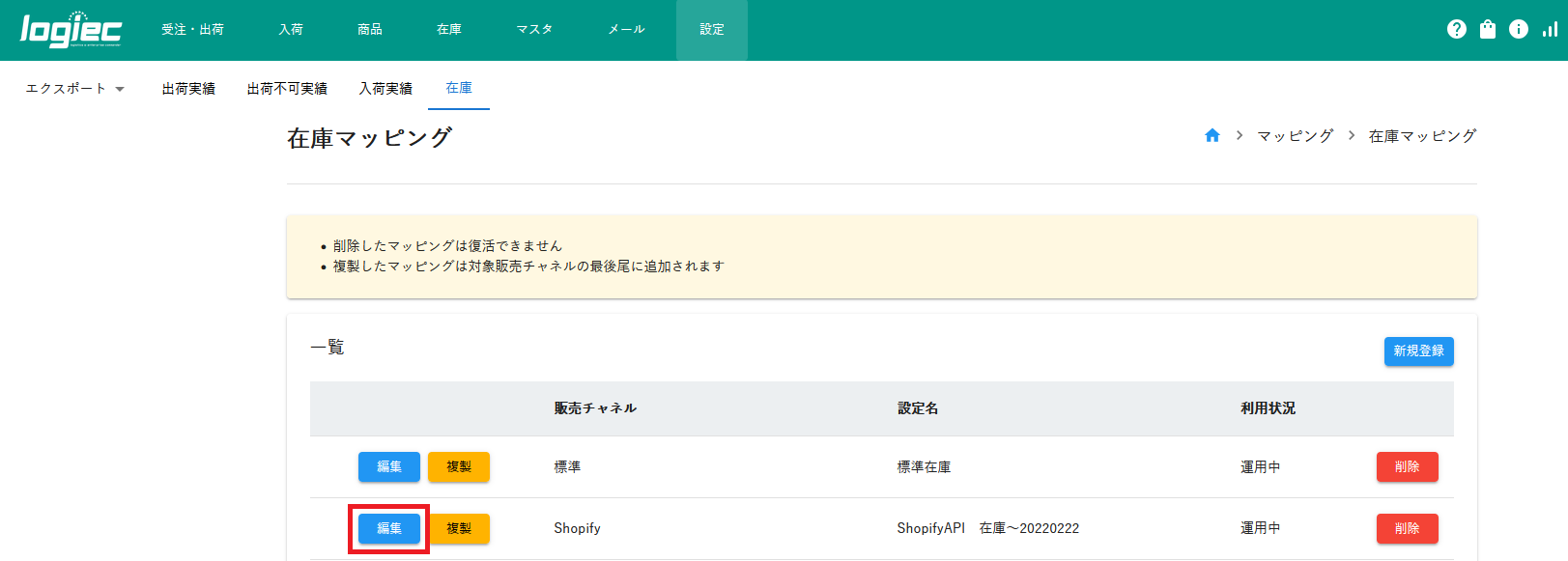The width and height of the screenshot is (1568, 561).
Task: Click the logiec logo
Action: 71,30
